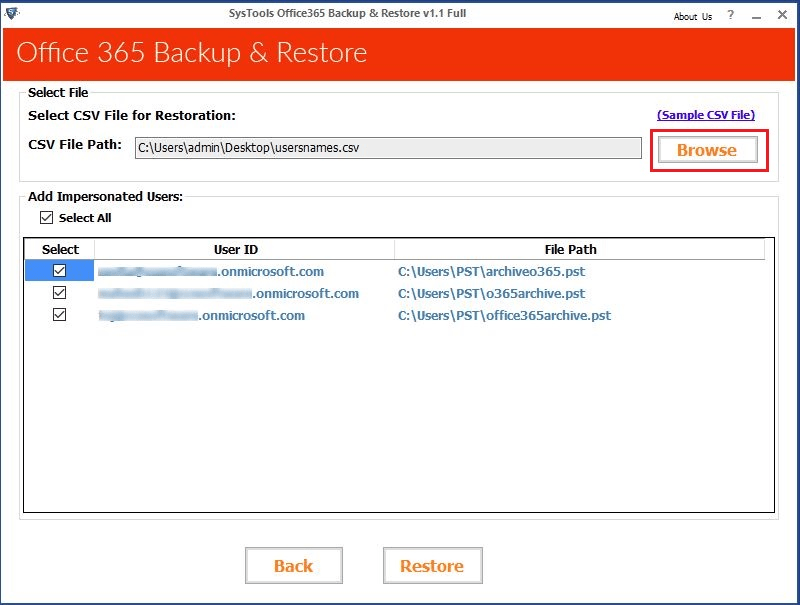Screen dimensions: 800x605
Task: Sort by the File Path column header
Action: coord(570,249)
